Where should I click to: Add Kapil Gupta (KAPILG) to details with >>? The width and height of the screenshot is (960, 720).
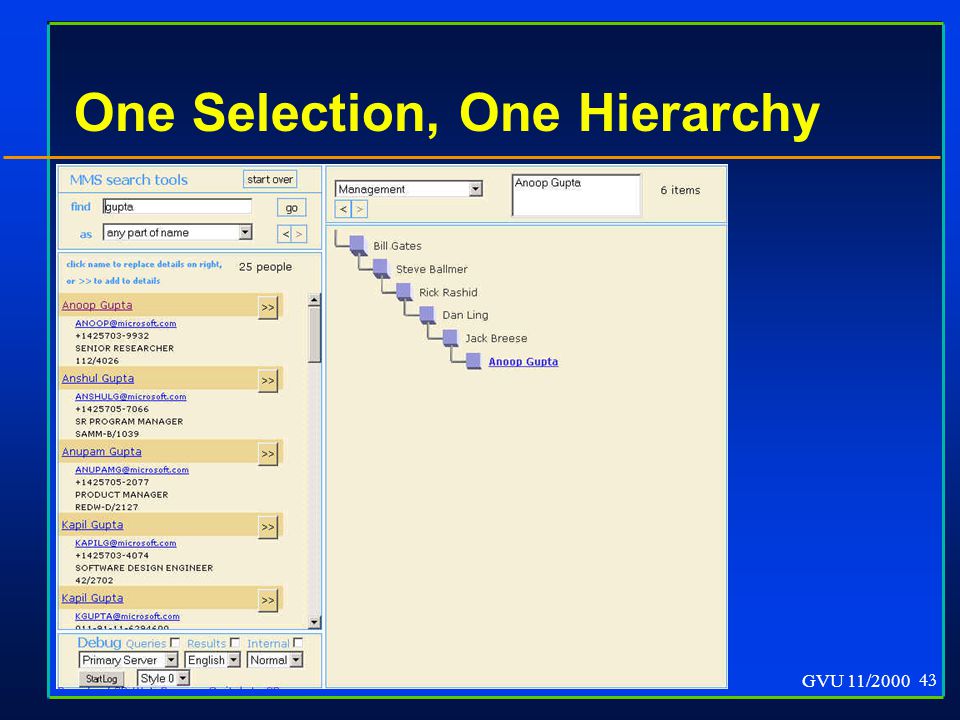pyautogui.click(x=268, y=527)
